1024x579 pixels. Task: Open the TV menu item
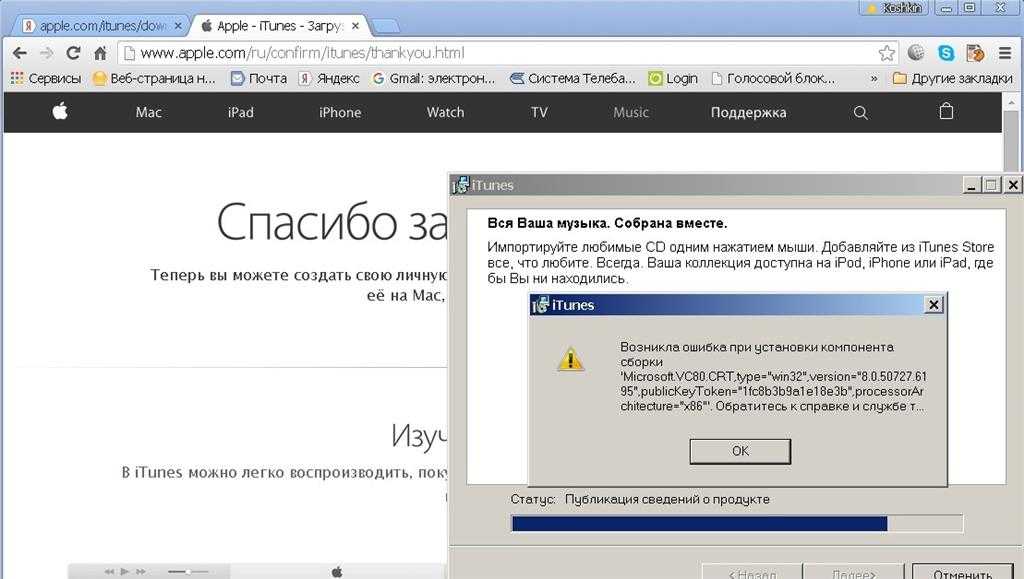click(x=539, y=112)
